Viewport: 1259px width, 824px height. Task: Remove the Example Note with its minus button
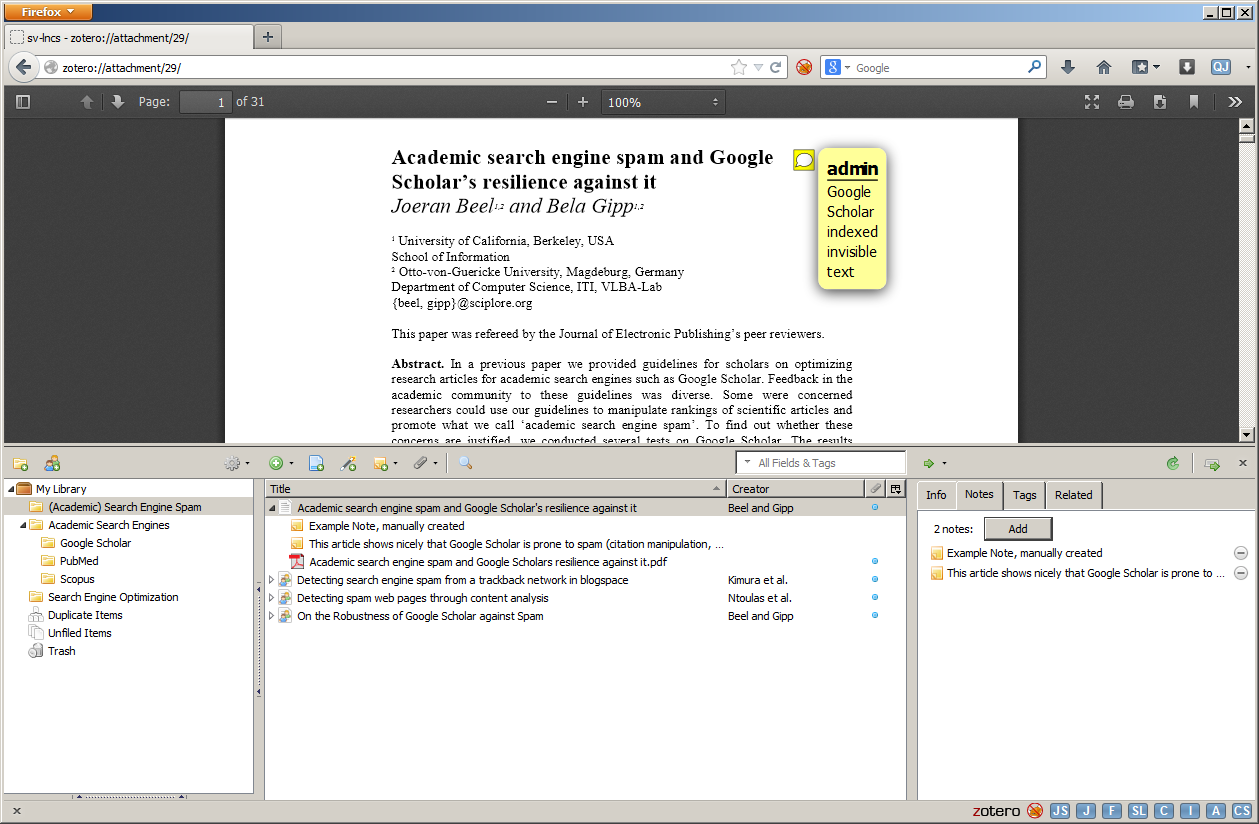(1241, 553)
